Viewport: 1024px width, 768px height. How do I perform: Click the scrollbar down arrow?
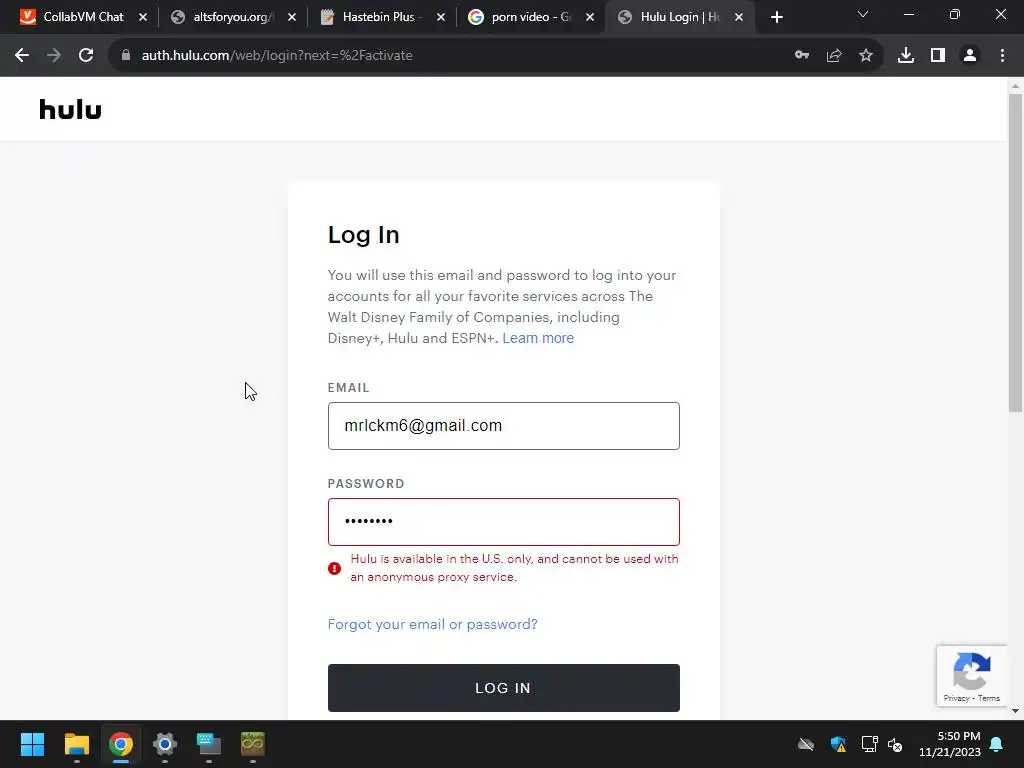1015,711
